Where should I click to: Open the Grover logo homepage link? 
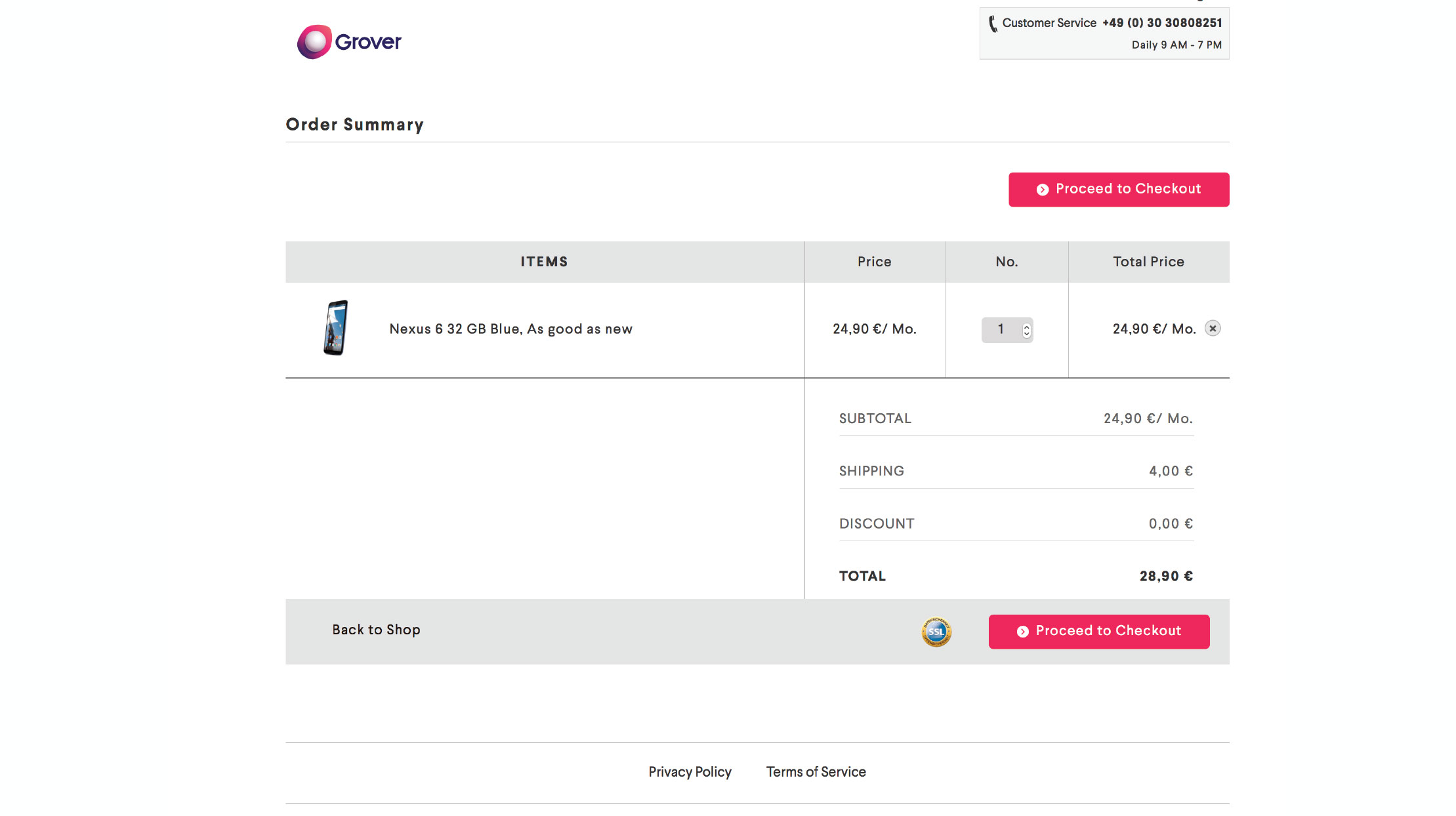pos(349,42)
